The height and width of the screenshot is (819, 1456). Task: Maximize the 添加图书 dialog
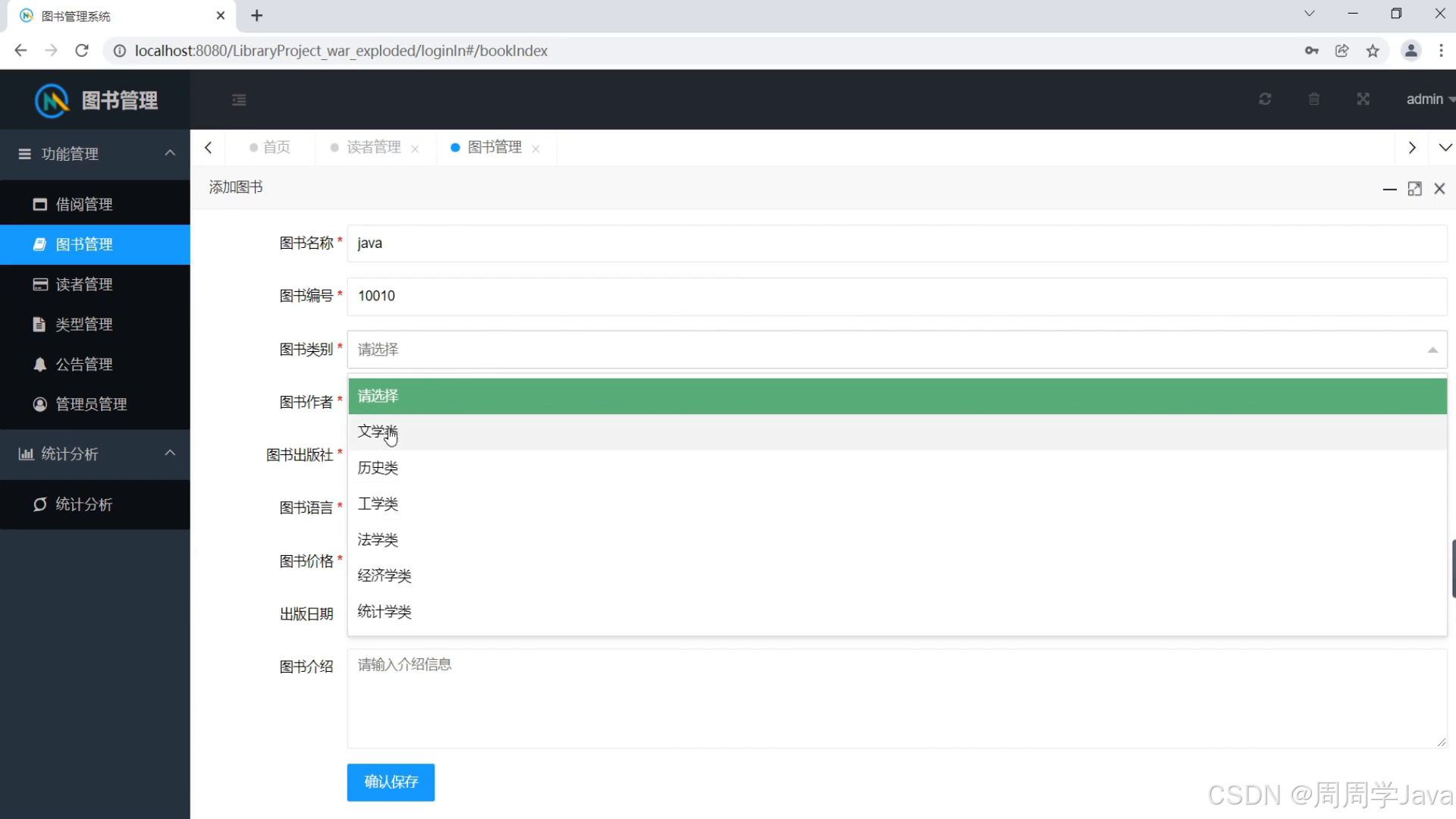[1415, 189]
